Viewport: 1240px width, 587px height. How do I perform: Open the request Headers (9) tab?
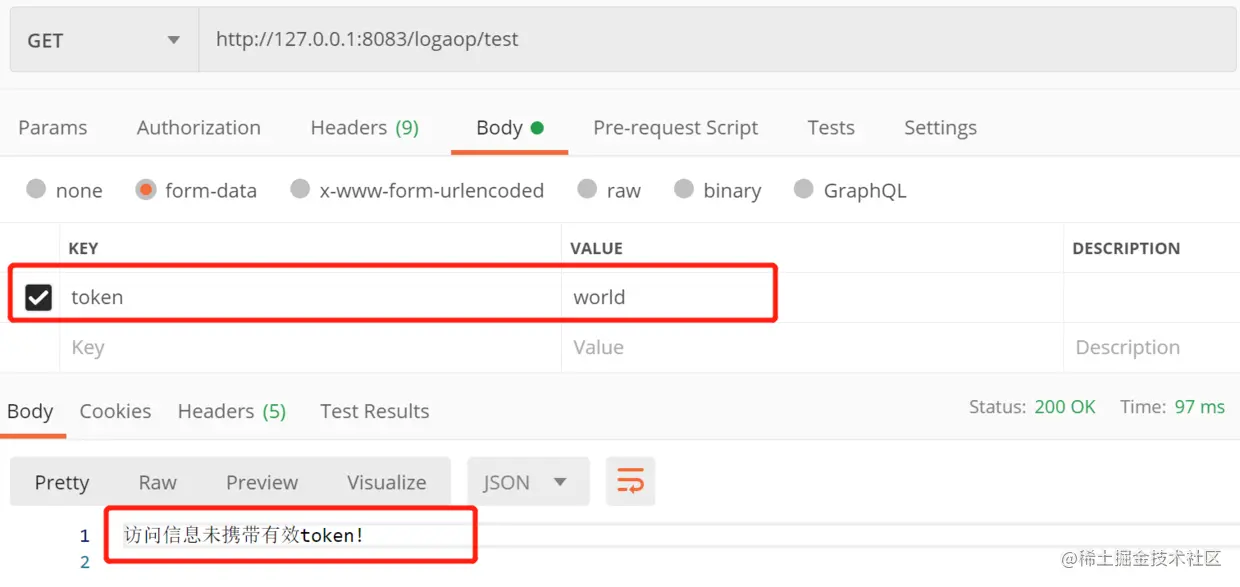[x=364, y=128]
